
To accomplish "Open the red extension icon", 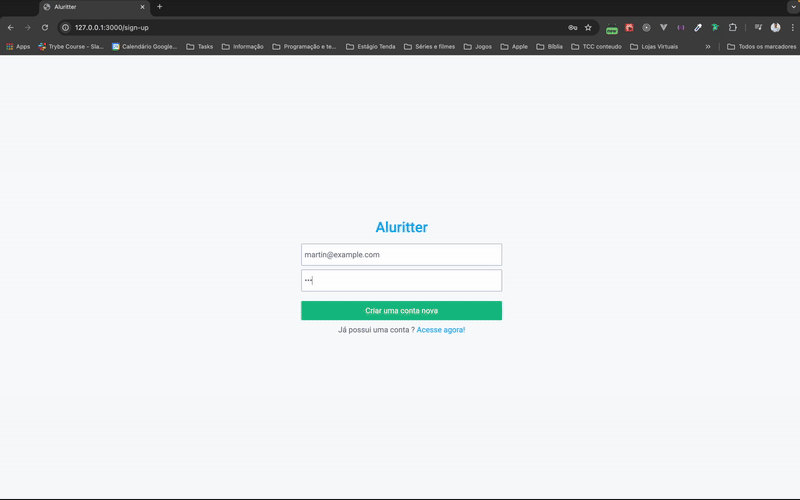I will [x=629, y=28].
